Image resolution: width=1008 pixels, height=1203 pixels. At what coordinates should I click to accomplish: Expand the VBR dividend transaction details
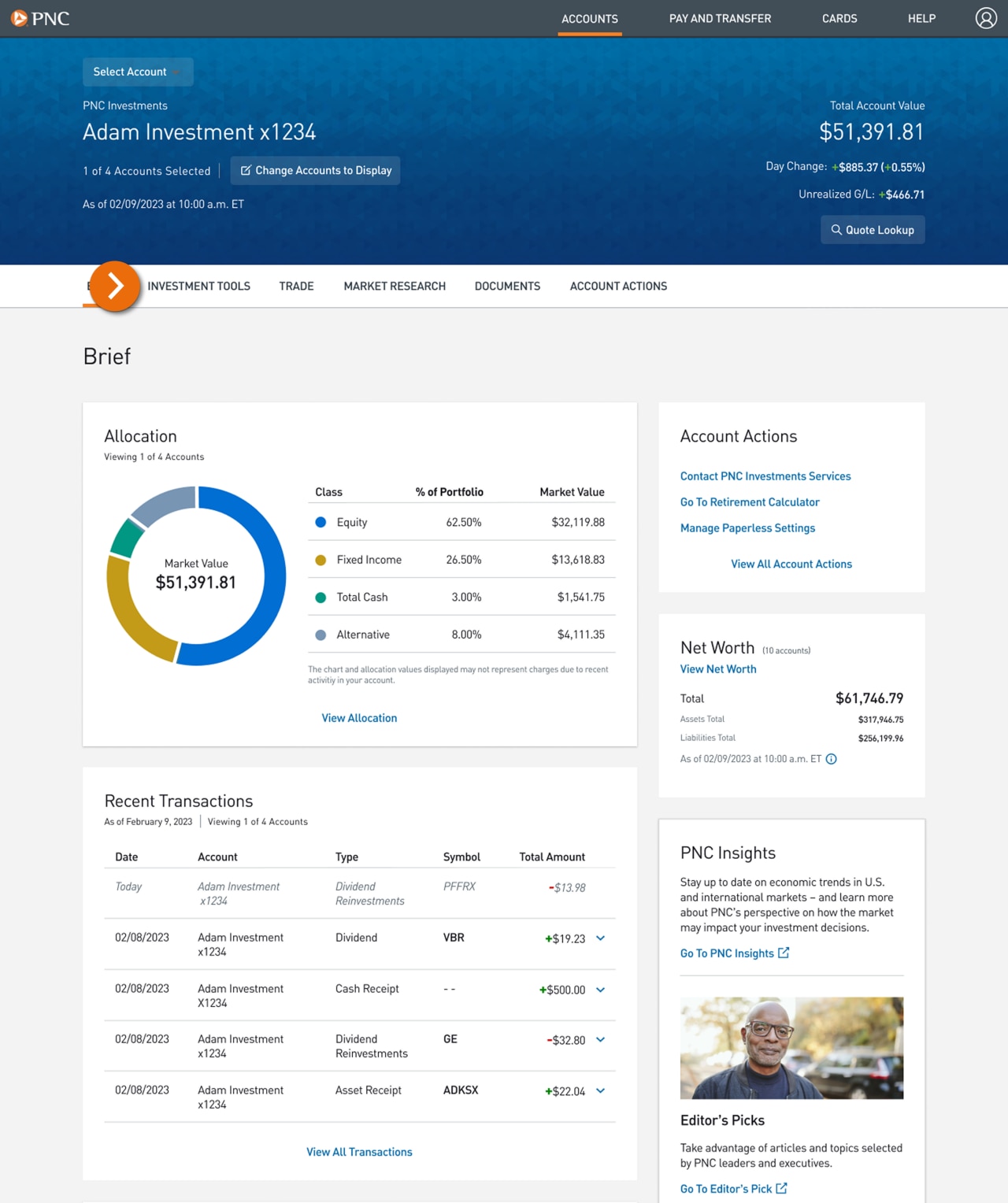600,938
